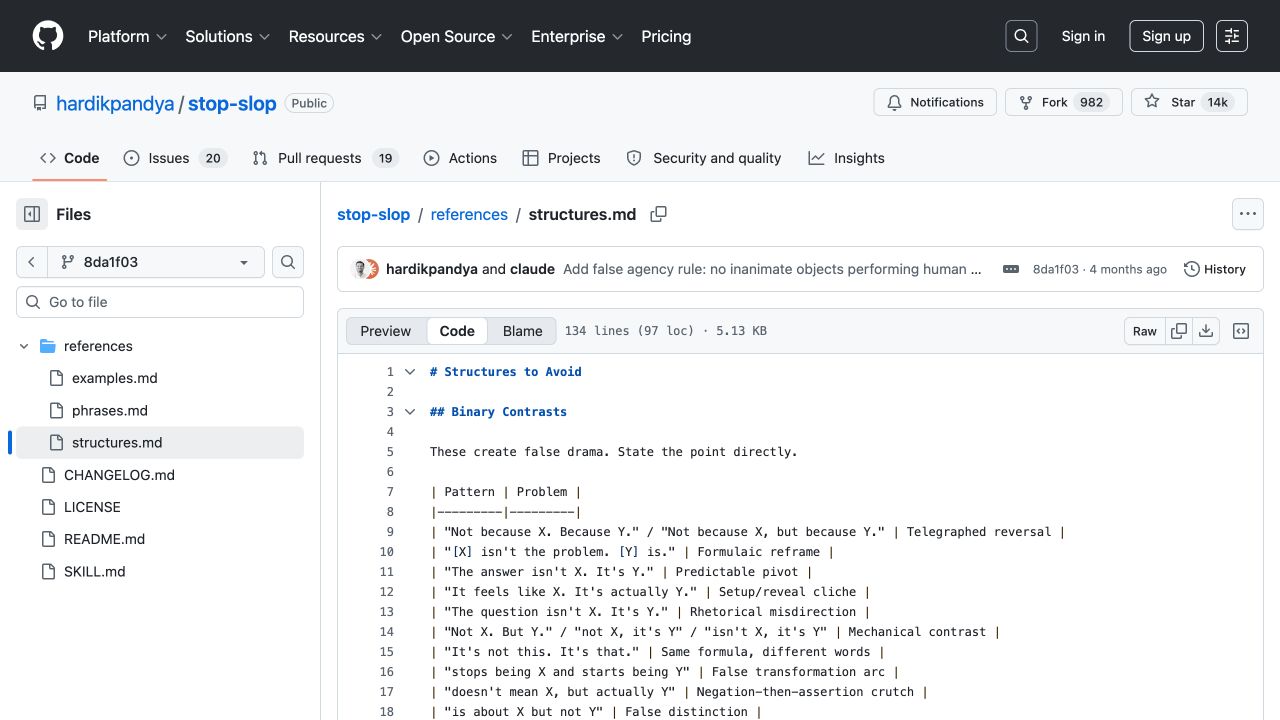The width and height of the screenshot is (1280, 720).
Task: Open CHANGELOG.md in file tree
Action: (x=119, y=475)
